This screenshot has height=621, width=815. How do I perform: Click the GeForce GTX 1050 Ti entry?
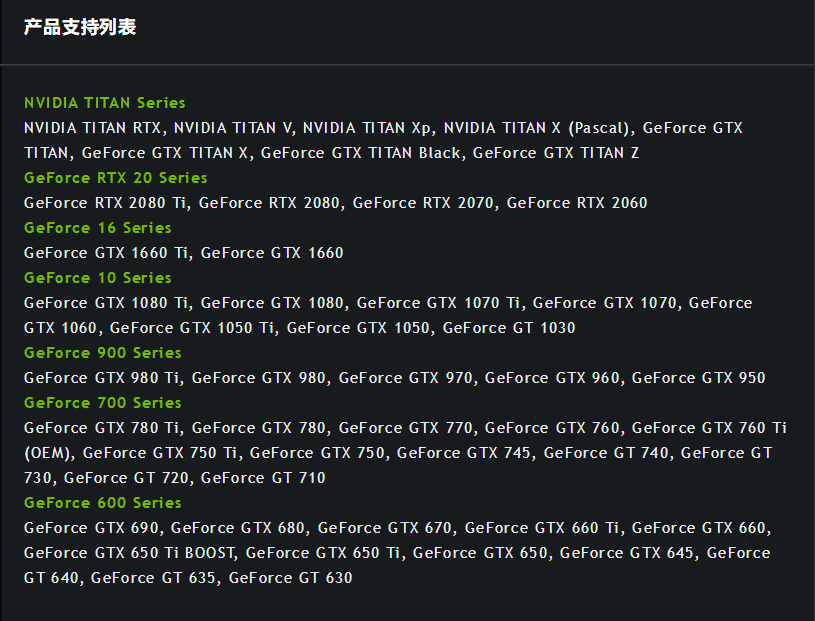coord(192,328)
